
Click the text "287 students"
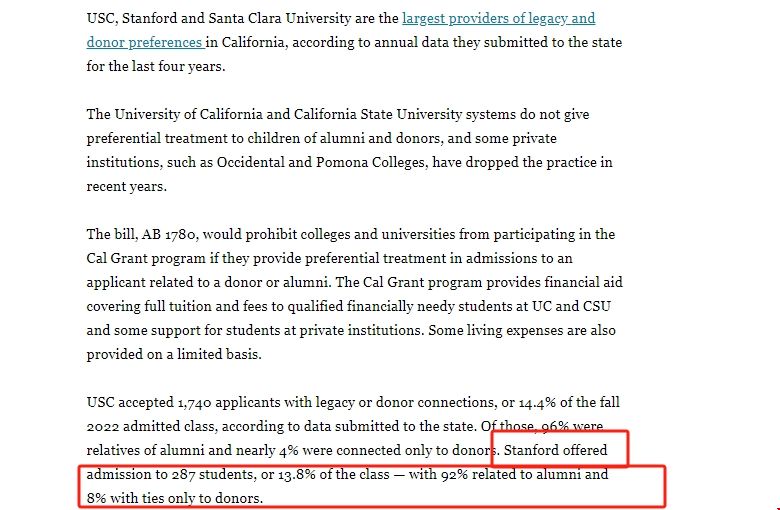[197, 475]
